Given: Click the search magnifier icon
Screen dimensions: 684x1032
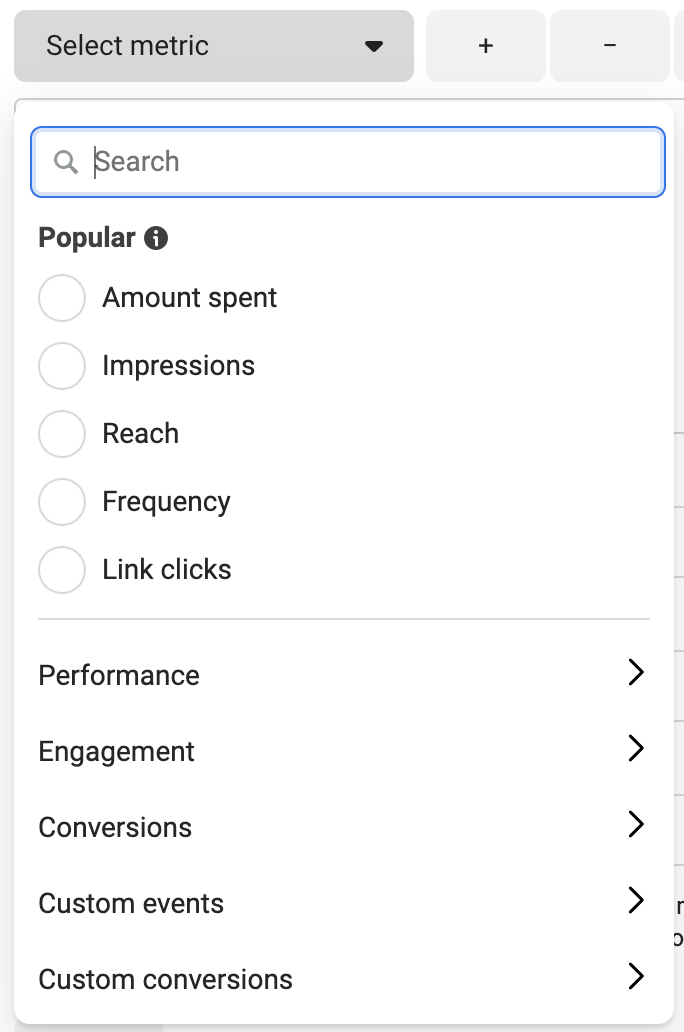Looking at the screenshot, I should point(66,161).
